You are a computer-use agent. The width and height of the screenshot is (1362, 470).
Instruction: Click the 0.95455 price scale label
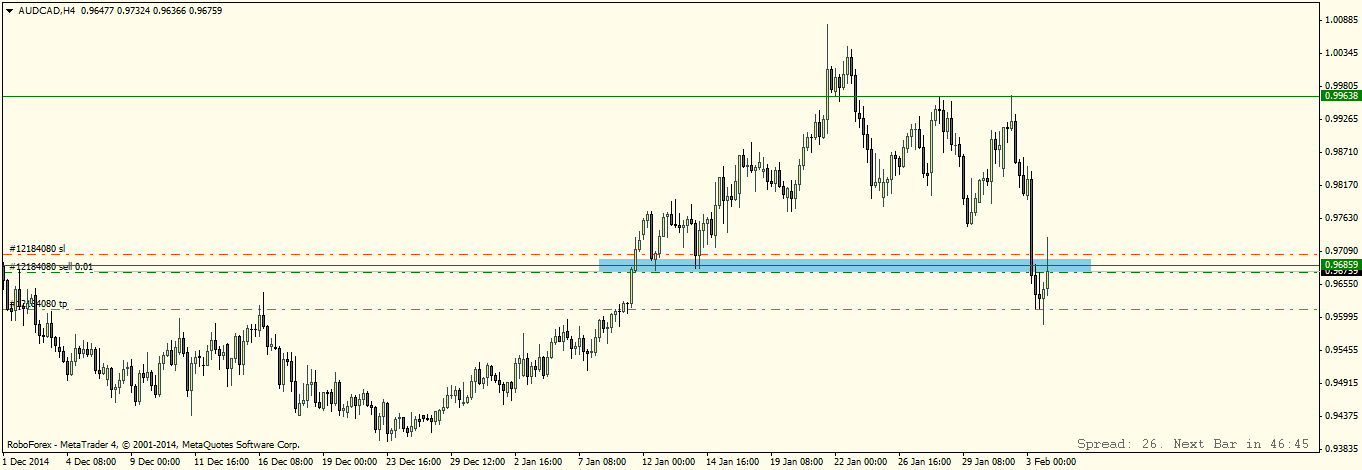point(1341,351)
